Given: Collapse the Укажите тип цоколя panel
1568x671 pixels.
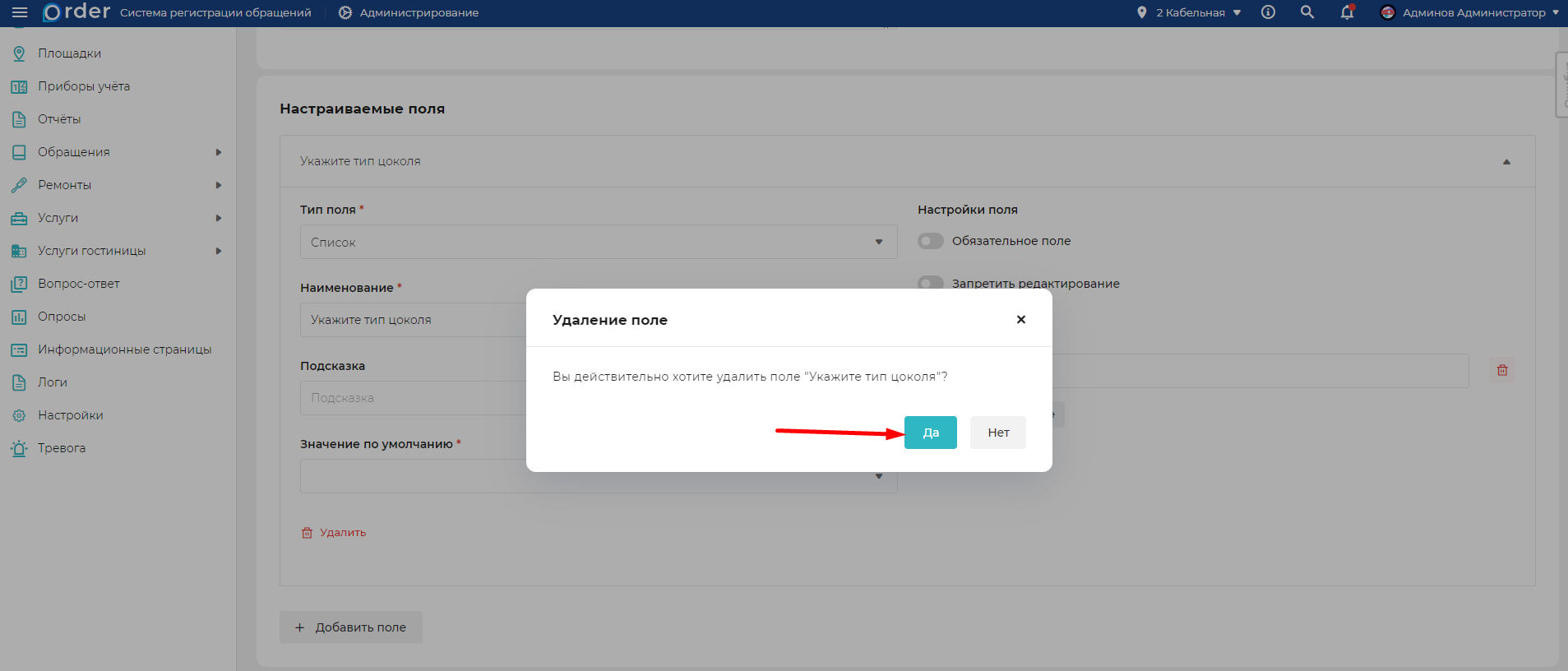Looking at the screenshot, I should (x=1506, y=162).
